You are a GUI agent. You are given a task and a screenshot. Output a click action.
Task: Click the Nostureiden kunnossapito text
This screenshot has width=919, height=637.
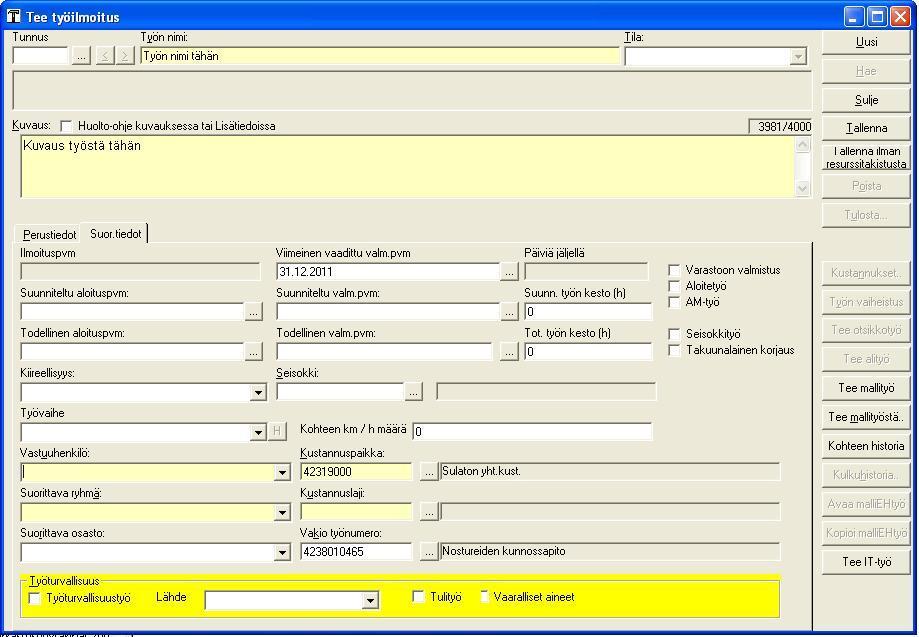(x=503, y=551)
